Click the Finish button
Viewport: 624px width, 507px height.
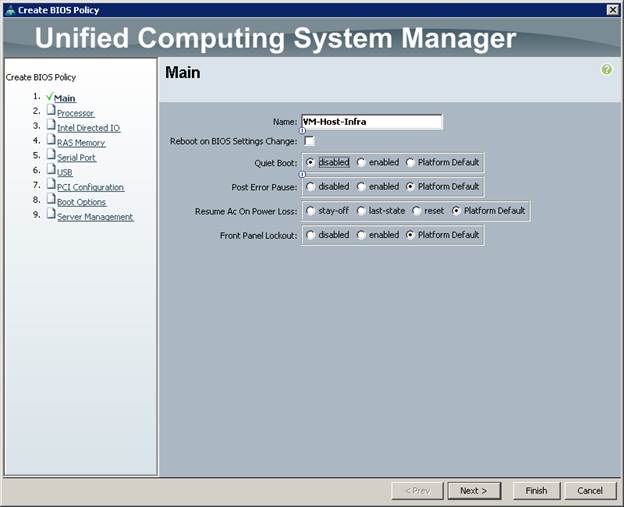click(x=536, y=491)
